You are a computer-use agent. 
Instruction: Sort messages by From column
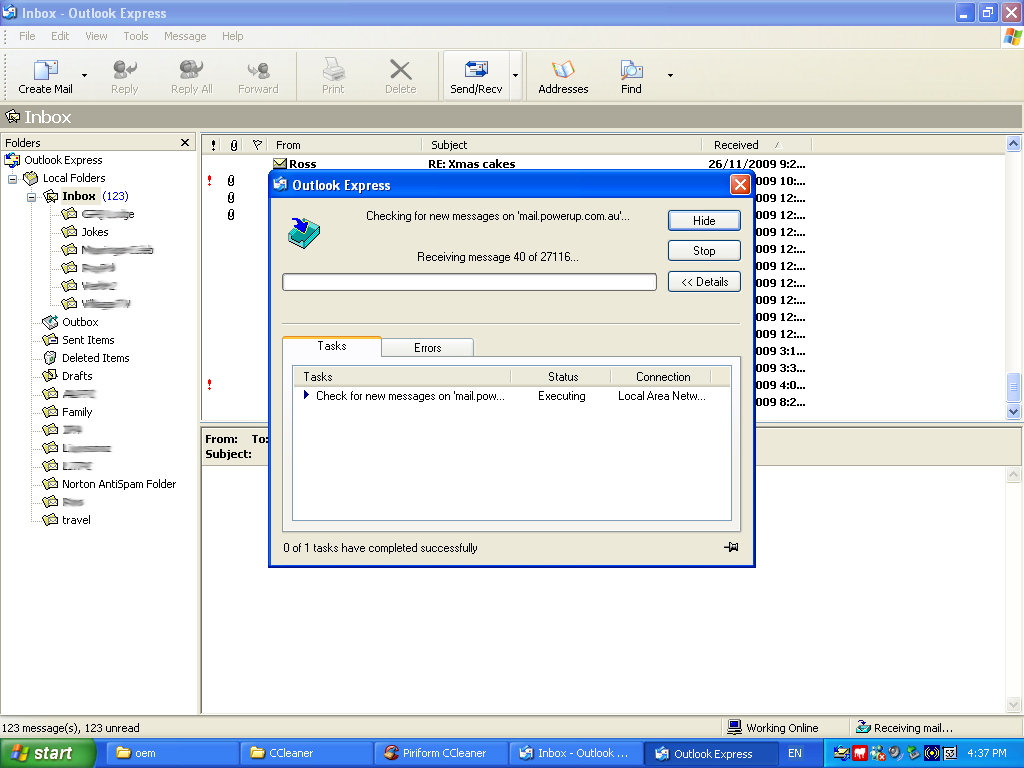(345, 145)
